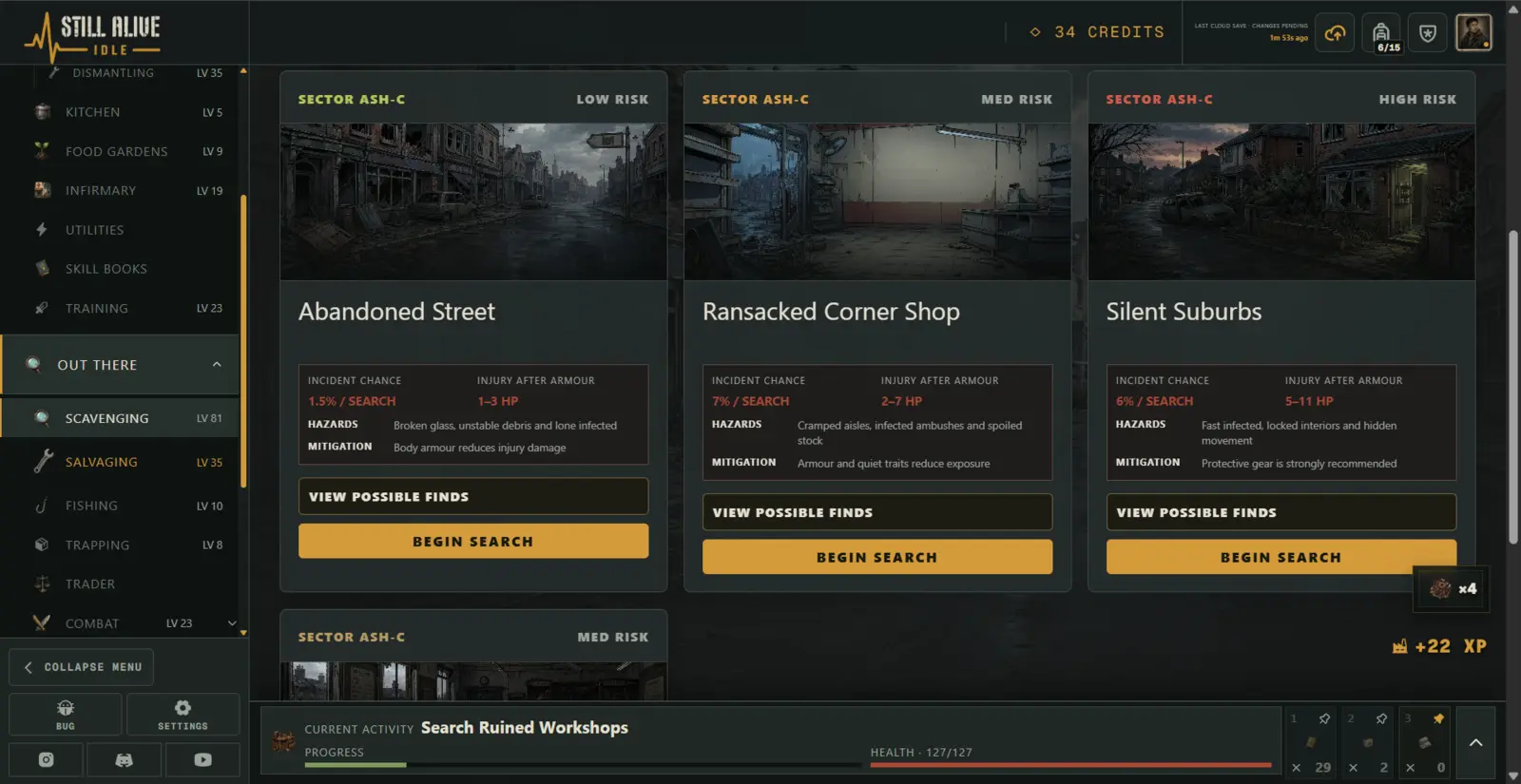Select Scavenging in the sidebar
Image resolution: width=1521 pixels, height=784 pixels.
[x=121, y=418]
